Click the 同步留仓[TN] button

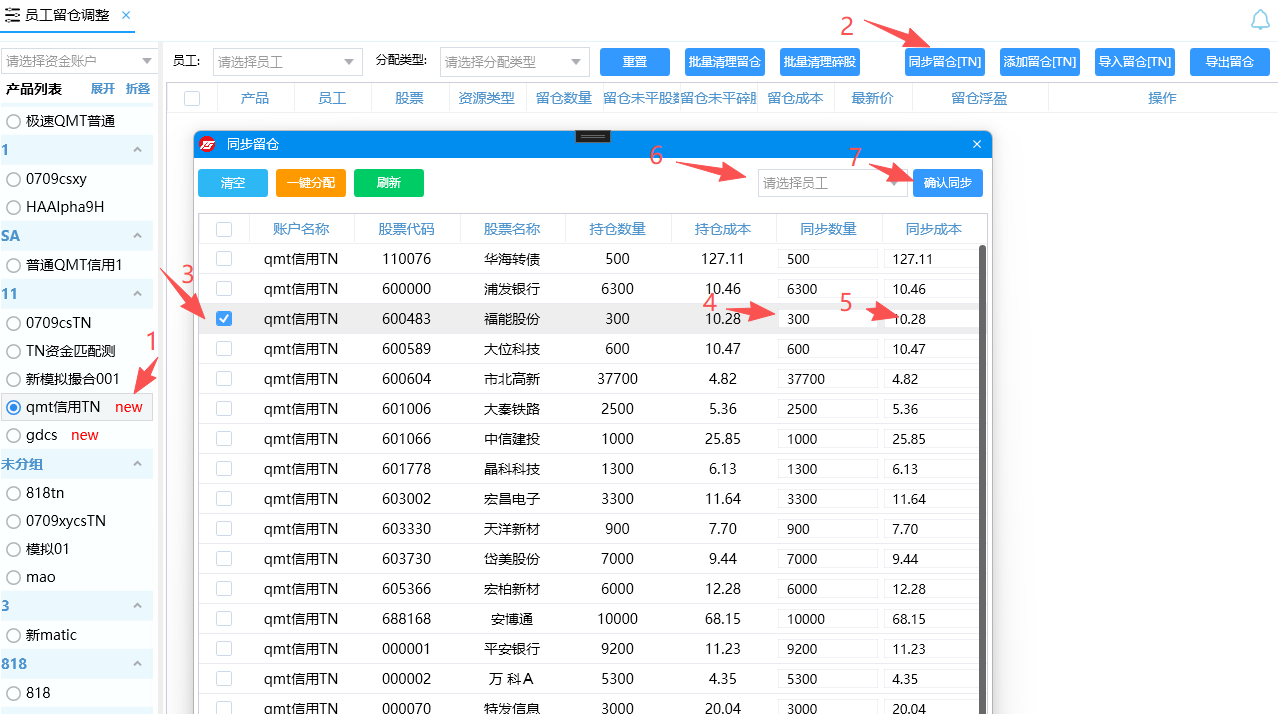point(945,62)
